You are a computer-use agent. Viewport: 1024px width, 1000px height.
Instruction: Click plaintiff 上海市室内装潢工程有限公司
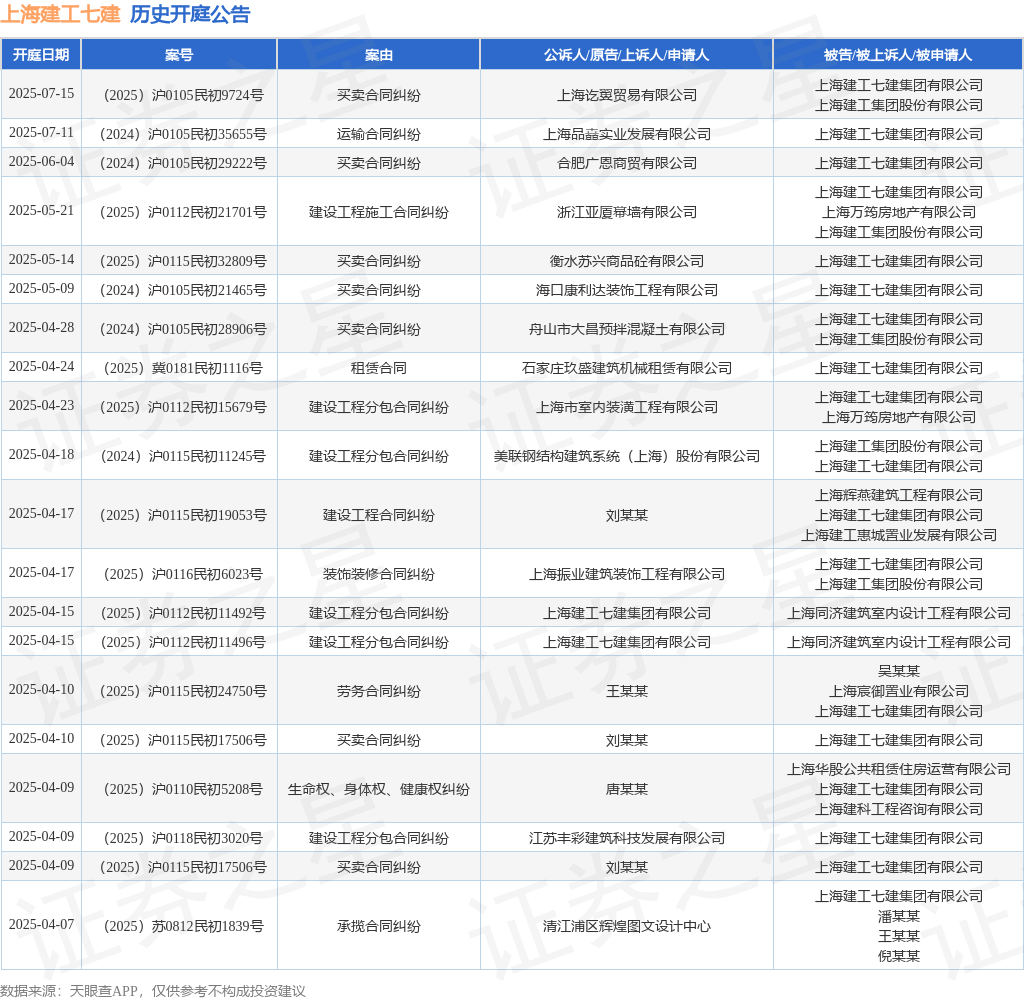pyautogui.click(x=626, y=408)
